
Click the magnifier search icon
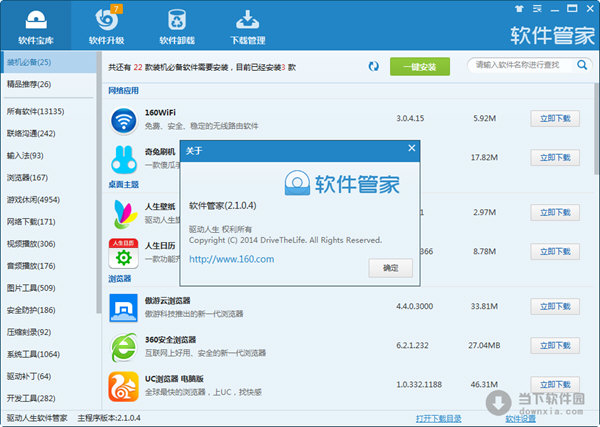[582, 65]
